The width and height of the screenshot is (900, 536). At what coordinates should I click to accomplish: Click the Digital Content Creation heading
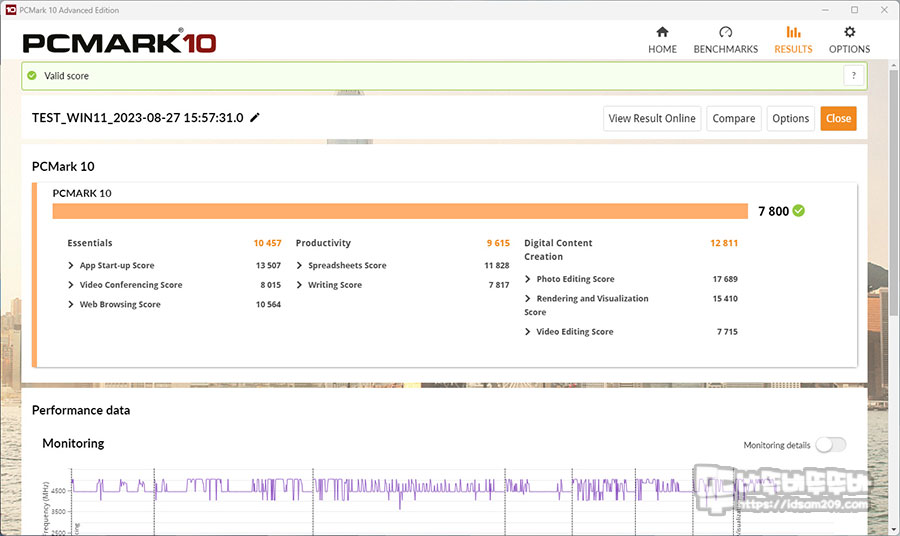tap(558, 250)
